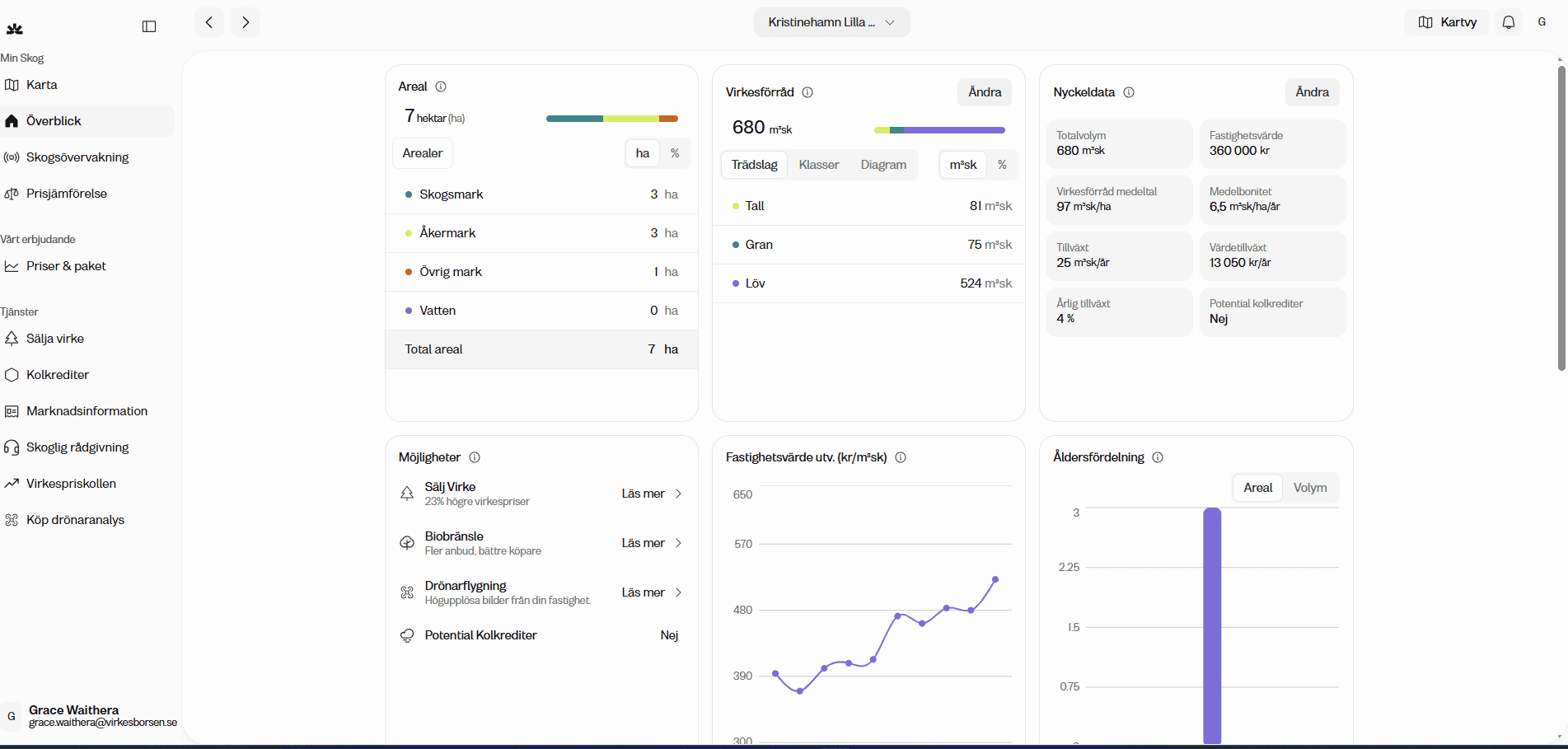Show info for Åldersfördelning chart
The height and width of the screenshot is (749, 1568).
[1158, 457]
